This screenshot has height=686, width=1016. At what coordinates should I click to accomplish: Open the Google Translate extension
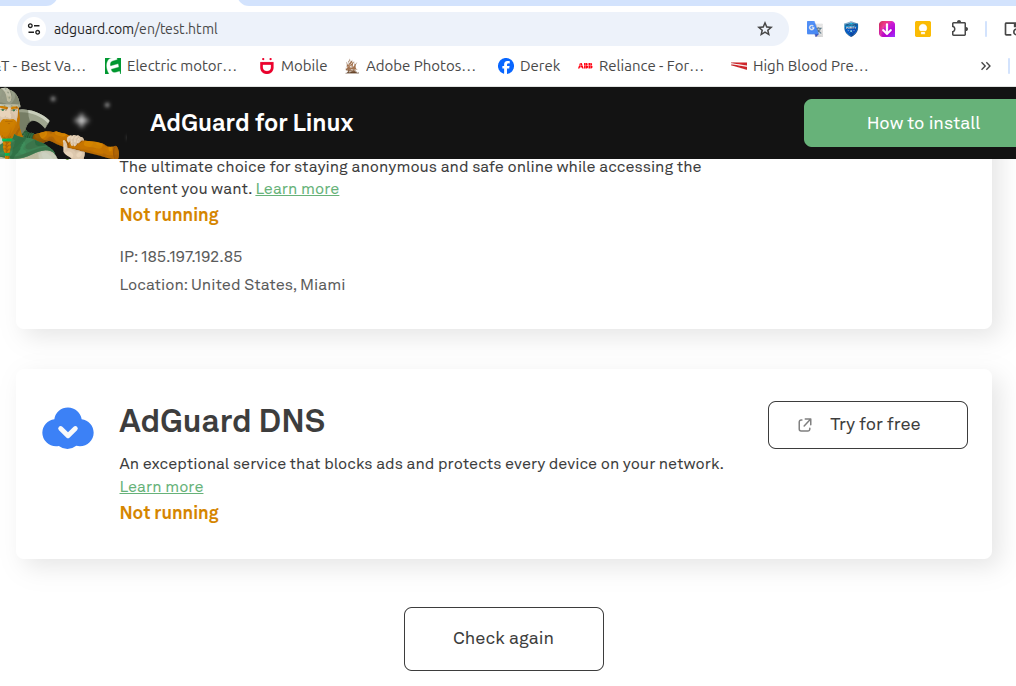[815, 29]
